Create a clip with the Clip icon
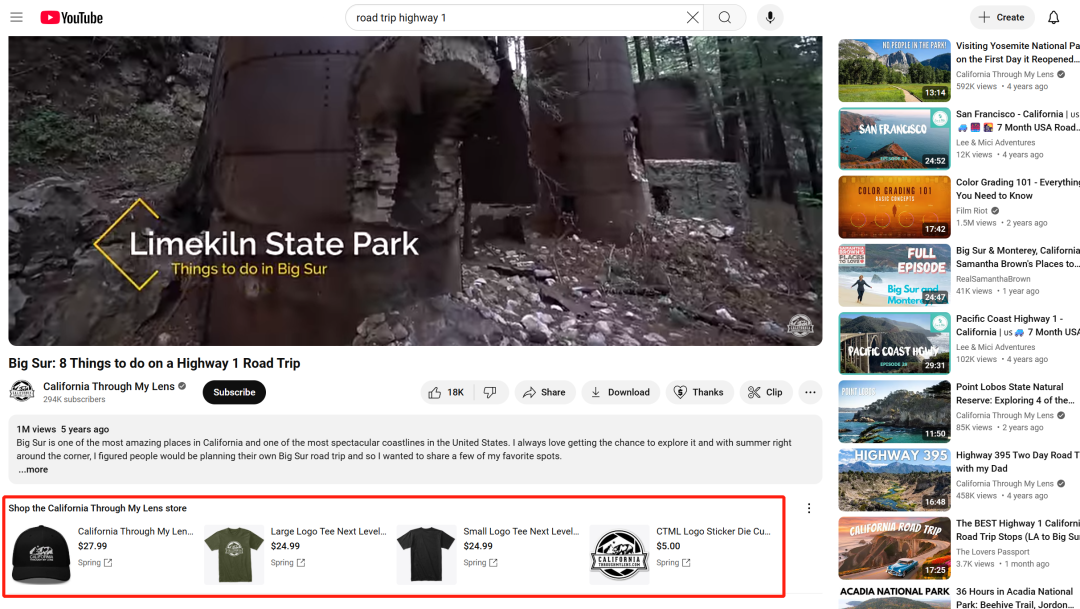Screen dimensions: 1080x609 tap(765, 392)
